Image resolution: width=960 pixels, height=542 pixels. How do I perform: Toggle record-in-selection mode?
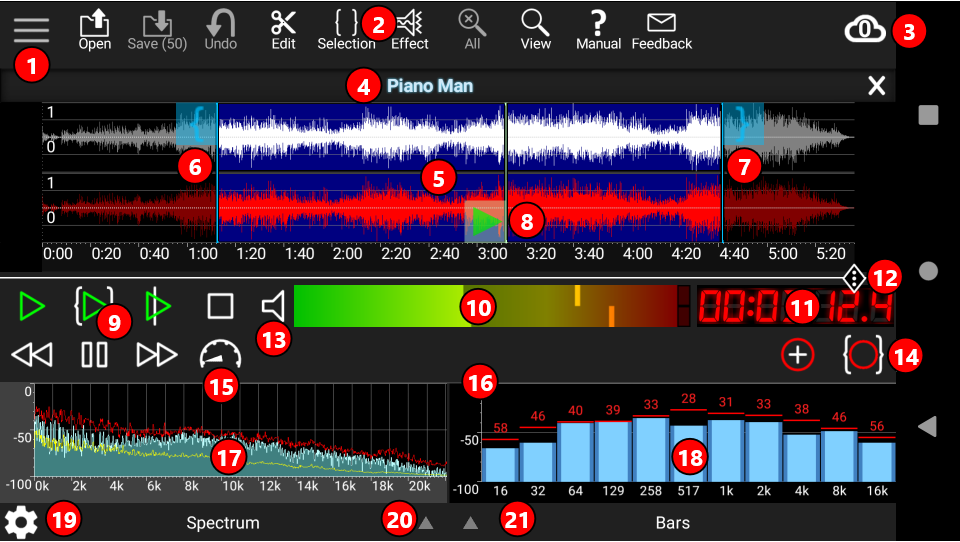pos(862,354)
